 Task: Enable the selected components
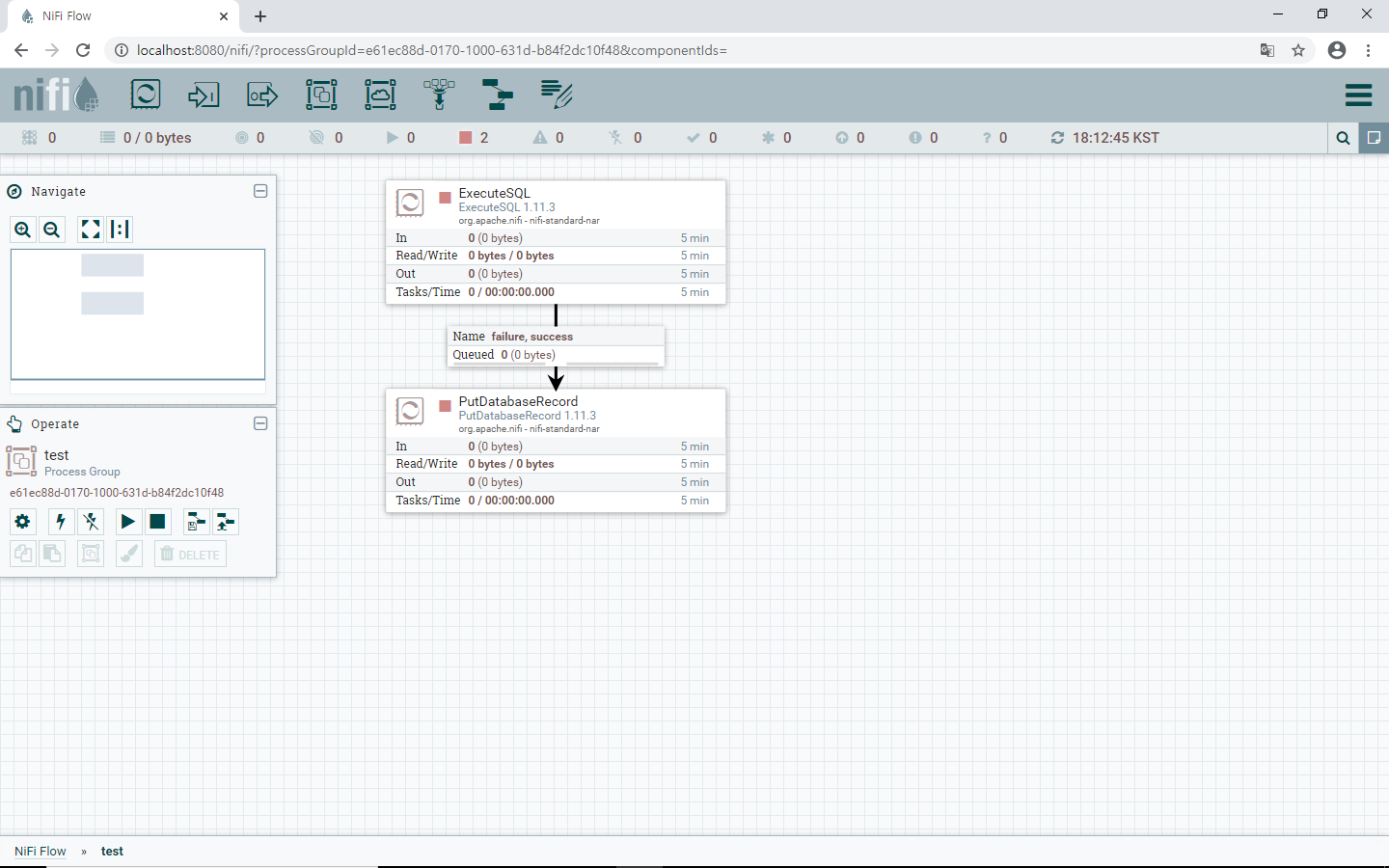tap(61, 522)
